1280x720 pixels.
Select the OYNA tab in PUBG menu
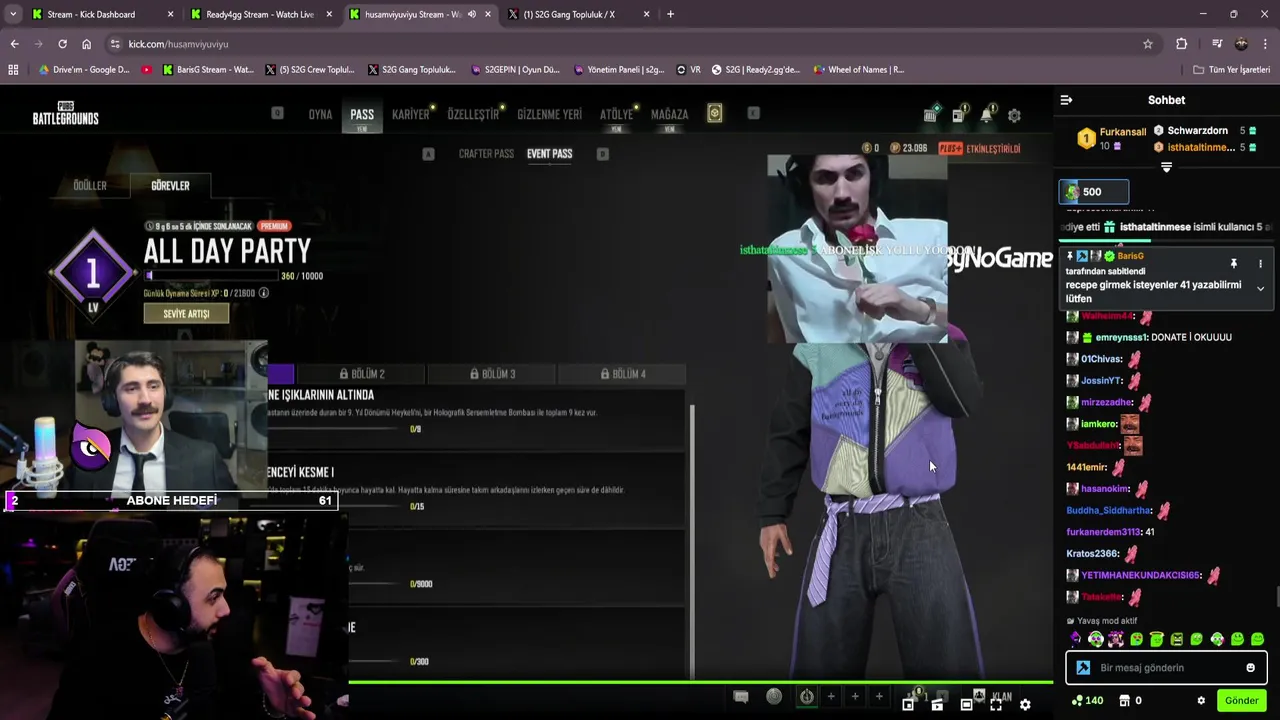(x=320, y=114)
